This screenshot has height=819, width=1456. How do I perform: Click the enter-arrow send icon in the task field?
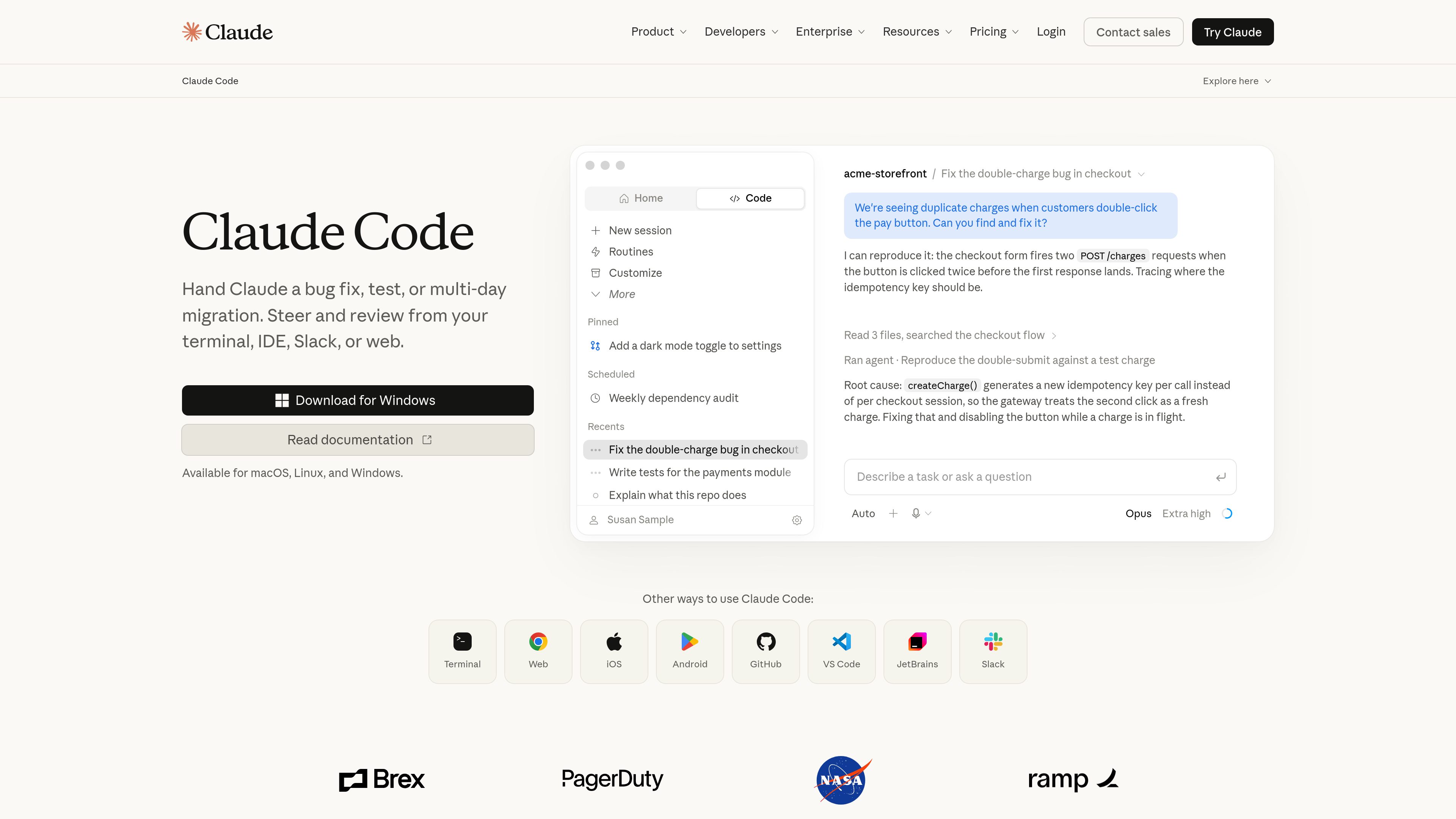1221,477
